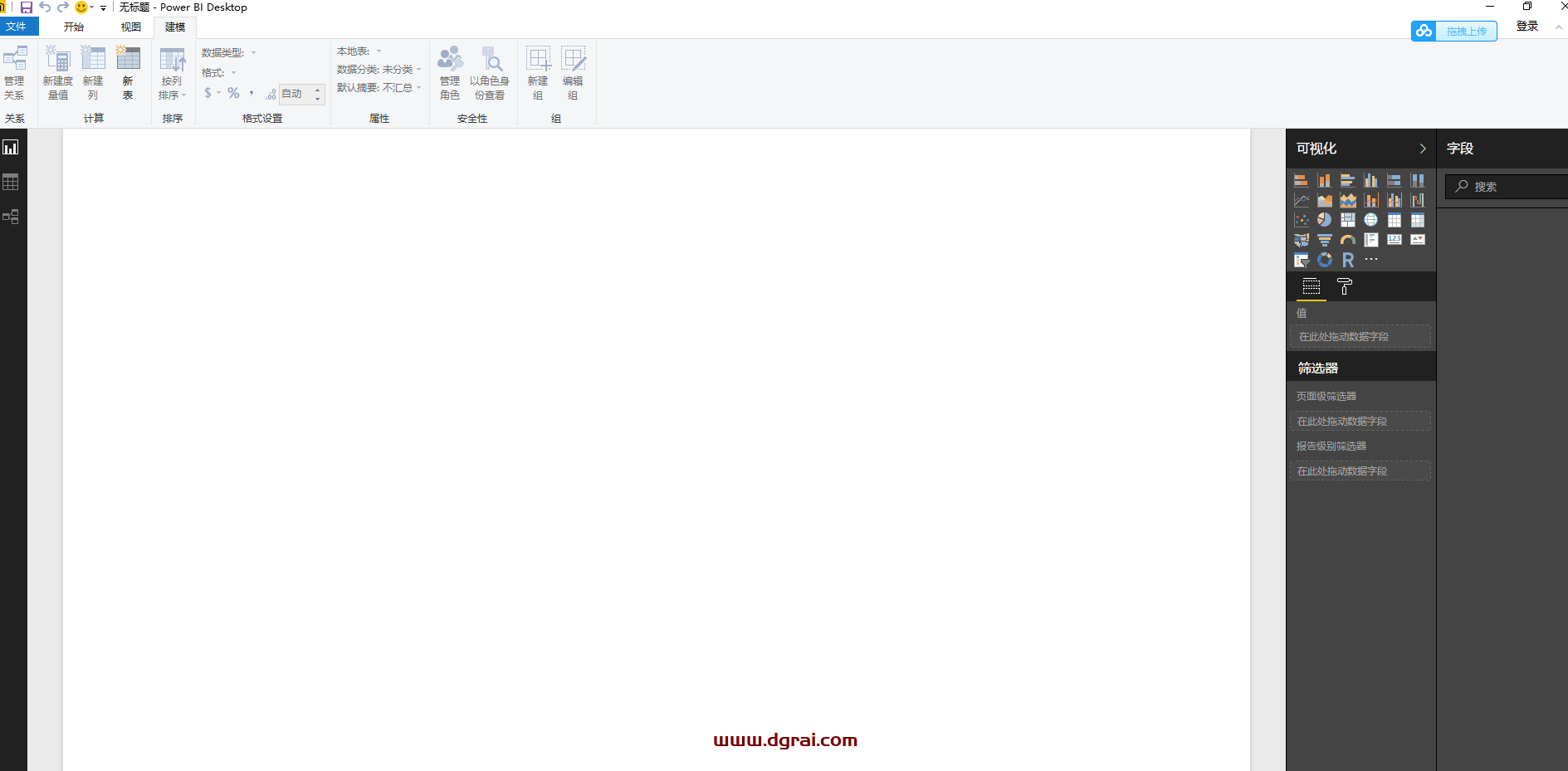1568x771 pixels.
Task: Increase decimal places with the stepper
Action: 318,90
